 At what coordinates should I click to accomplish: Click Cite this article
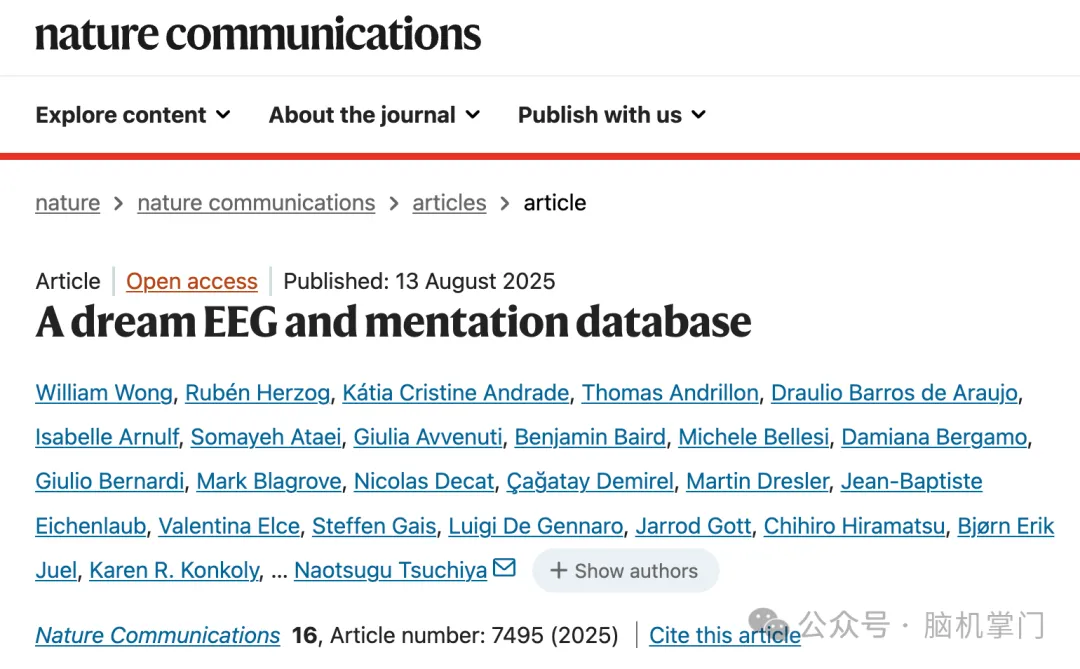(725, 635)
